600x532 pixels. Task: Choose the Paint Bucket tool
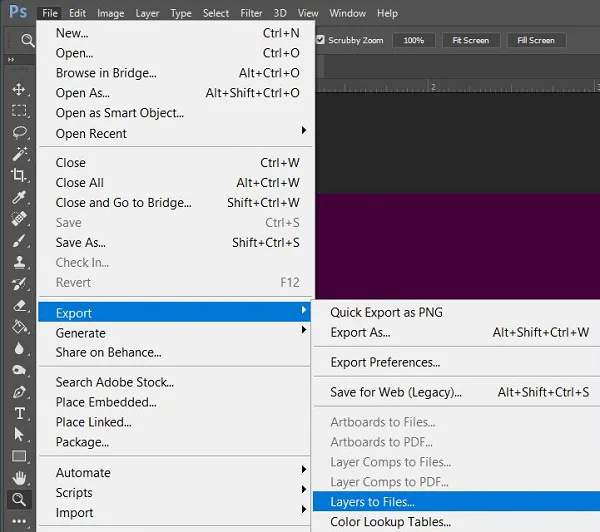point(19,327)
